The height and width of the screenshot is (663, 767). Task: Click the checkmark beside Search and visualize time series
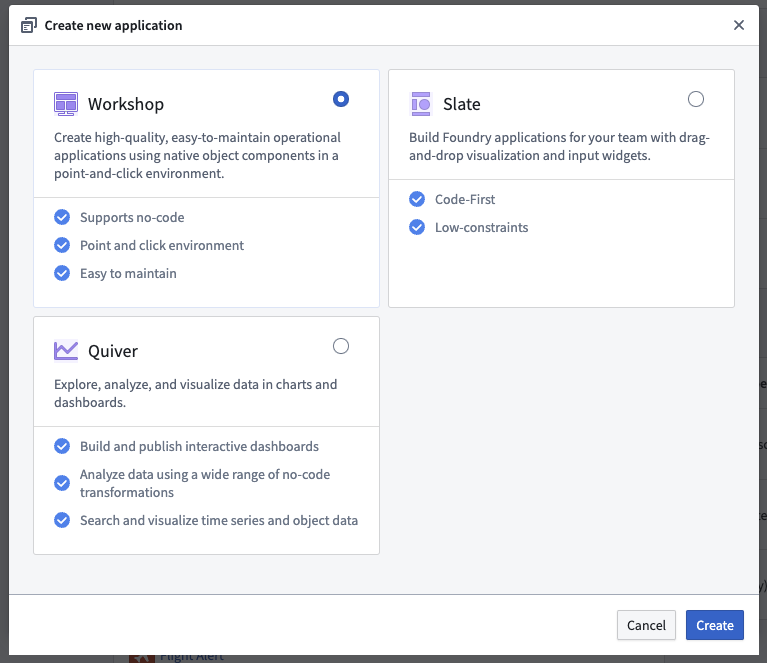(62, 520)
